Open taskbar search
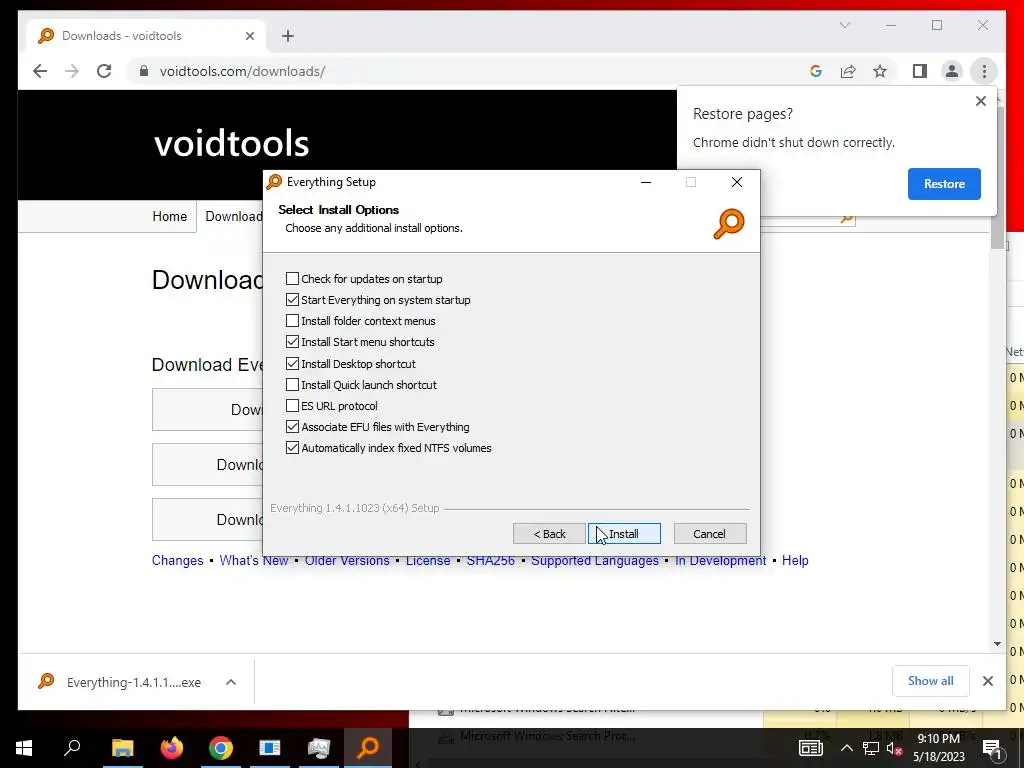Image resolution: width=1024 pixels, height=768 pixels. click(72, 748)
